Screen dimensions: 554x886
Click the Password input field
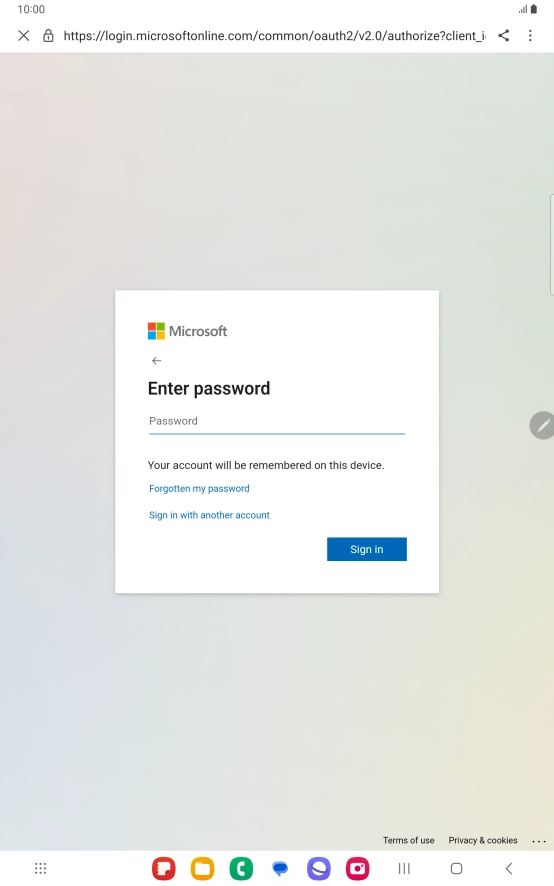(x=277, y=422)
